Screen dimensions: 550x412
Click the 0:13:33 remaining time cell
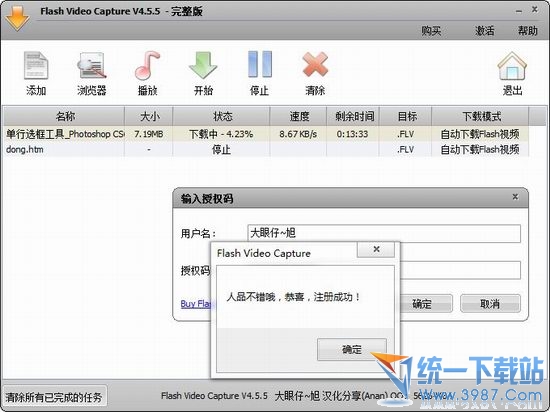pyautogui.click(x=353, y=134)
